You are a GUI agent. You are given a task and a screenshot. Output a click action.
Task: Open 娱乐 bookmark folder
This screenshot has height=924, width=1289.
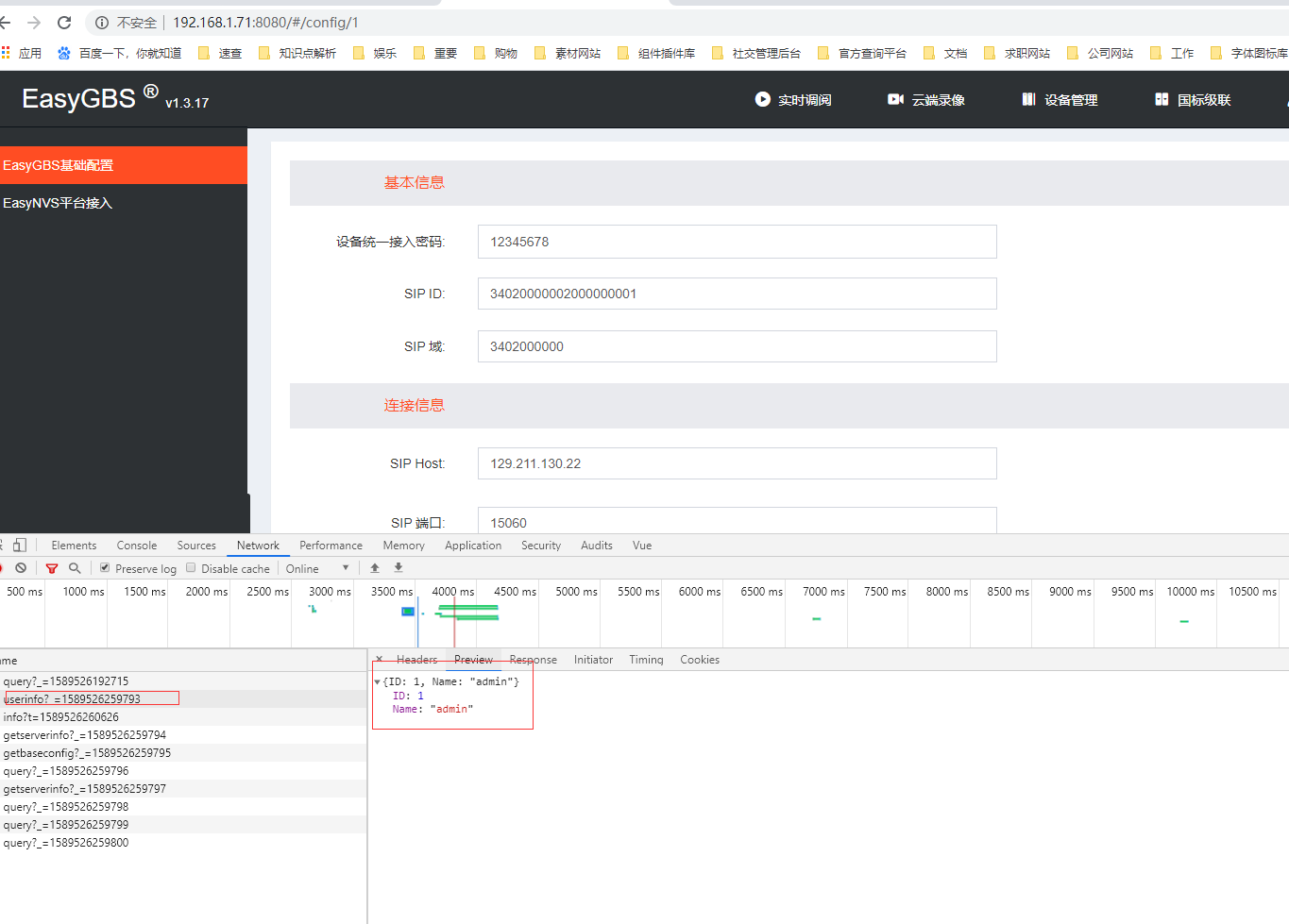point(374,54)
